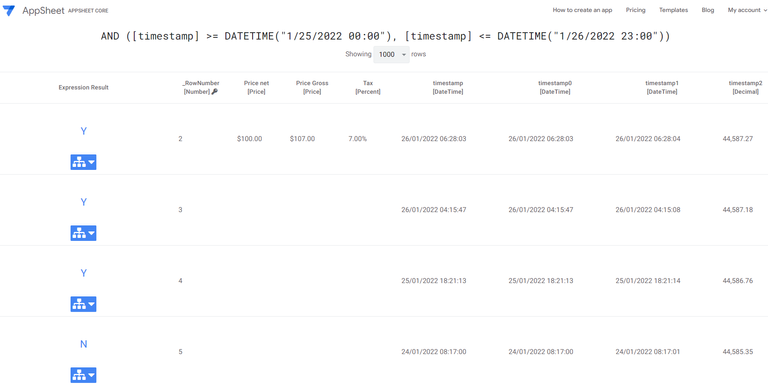This screenshot has height=385, width=768.
Task: Click N result in row 5
Action: click(x=84, y=344)
